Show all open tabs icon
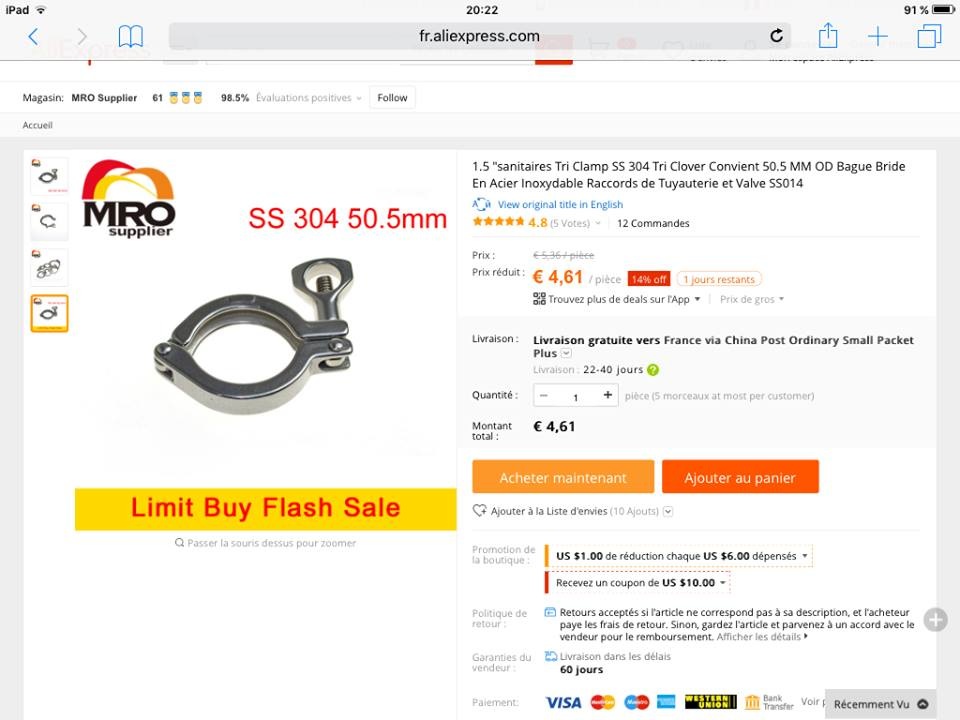960x720 pixels. 929,36
